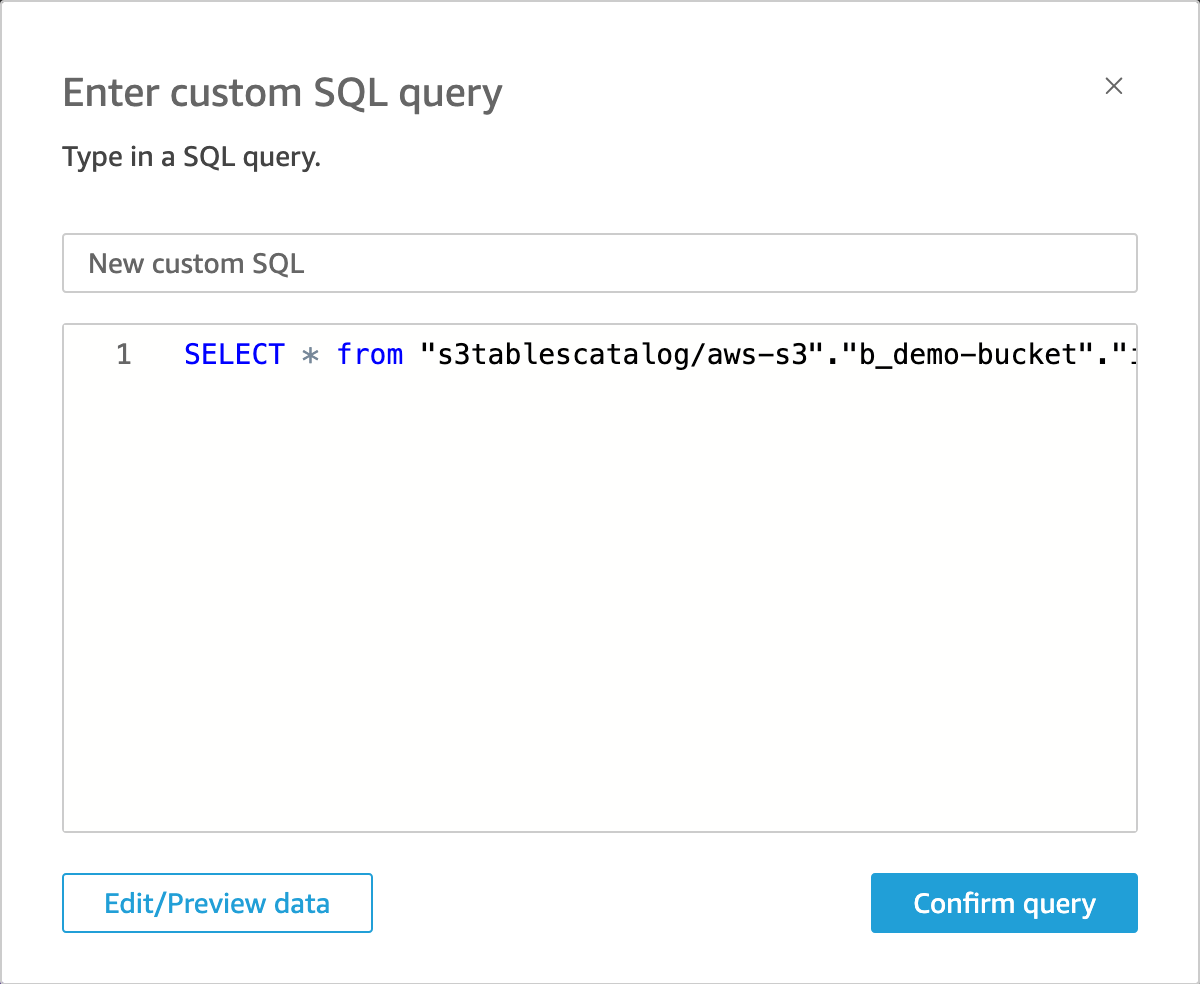Click the asterisk after SELECT
Screen dimensions: 1200x984
pyautogui.click(x=311, y=354)
